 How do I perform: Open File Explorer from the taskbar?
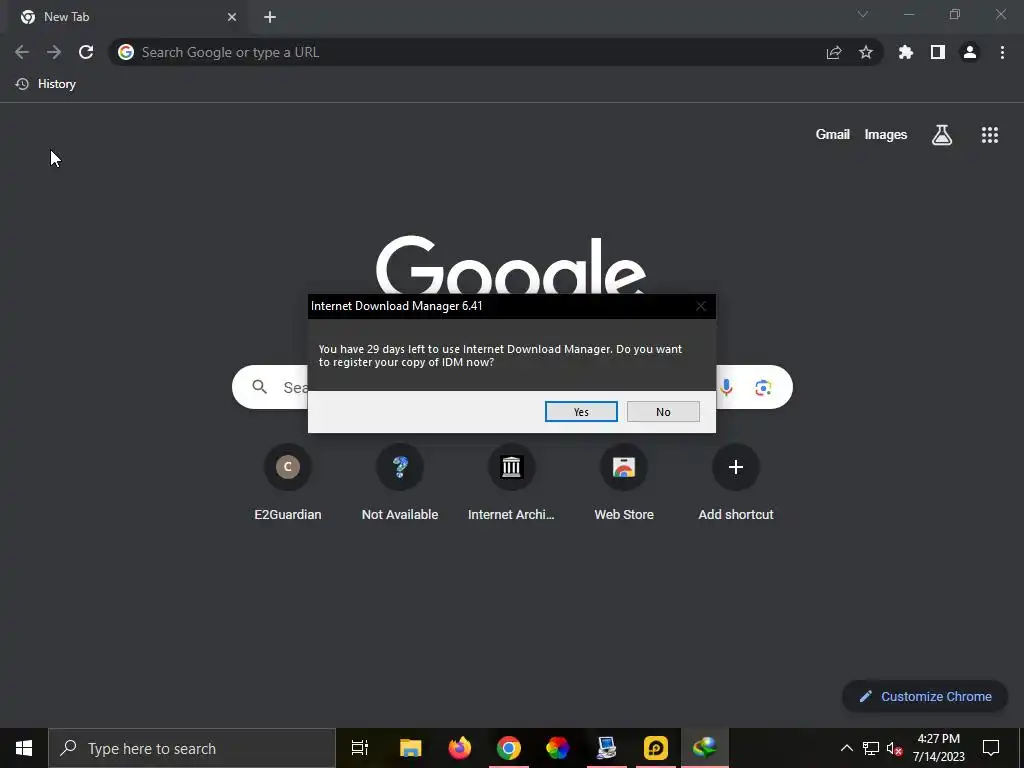click(x=411, y=748)
